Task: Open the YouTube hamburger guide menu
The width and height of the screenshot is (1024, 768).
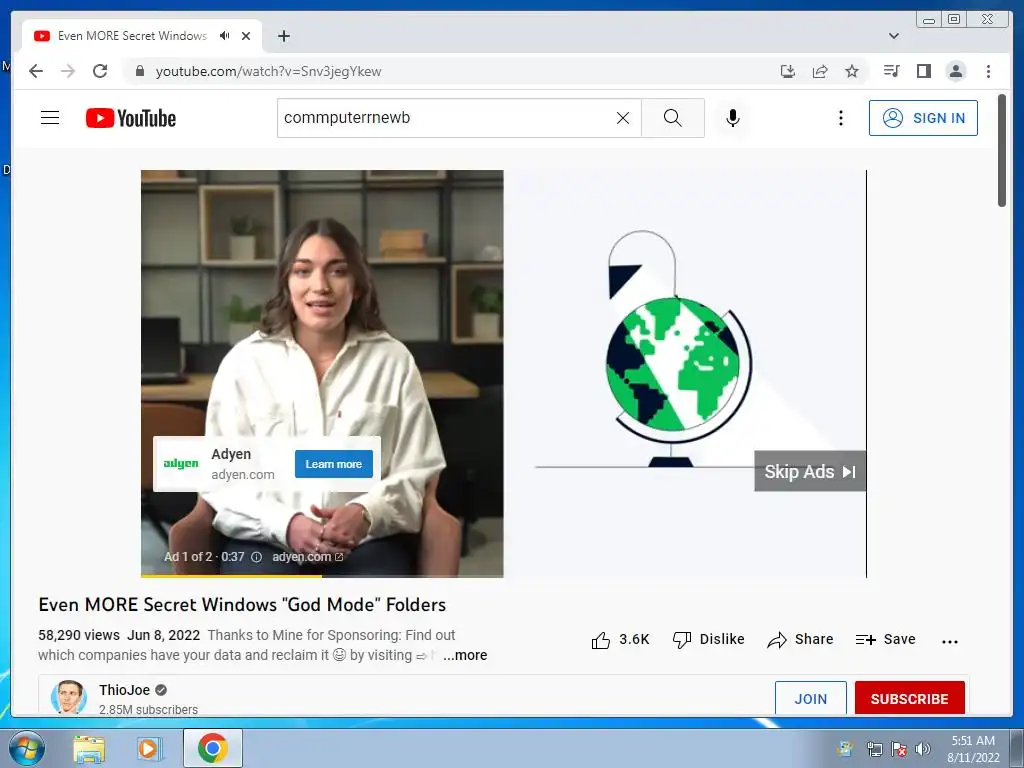Action: 50,118
